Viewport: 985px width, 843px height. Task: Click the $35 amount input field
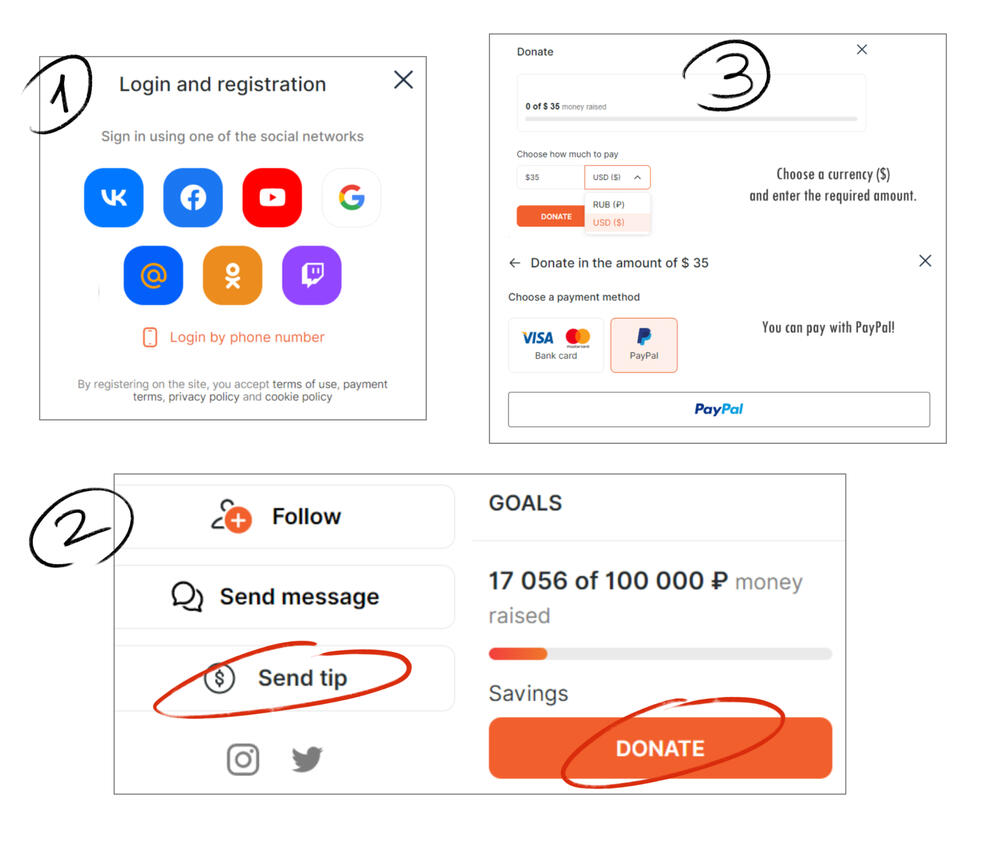coord(550,177)
